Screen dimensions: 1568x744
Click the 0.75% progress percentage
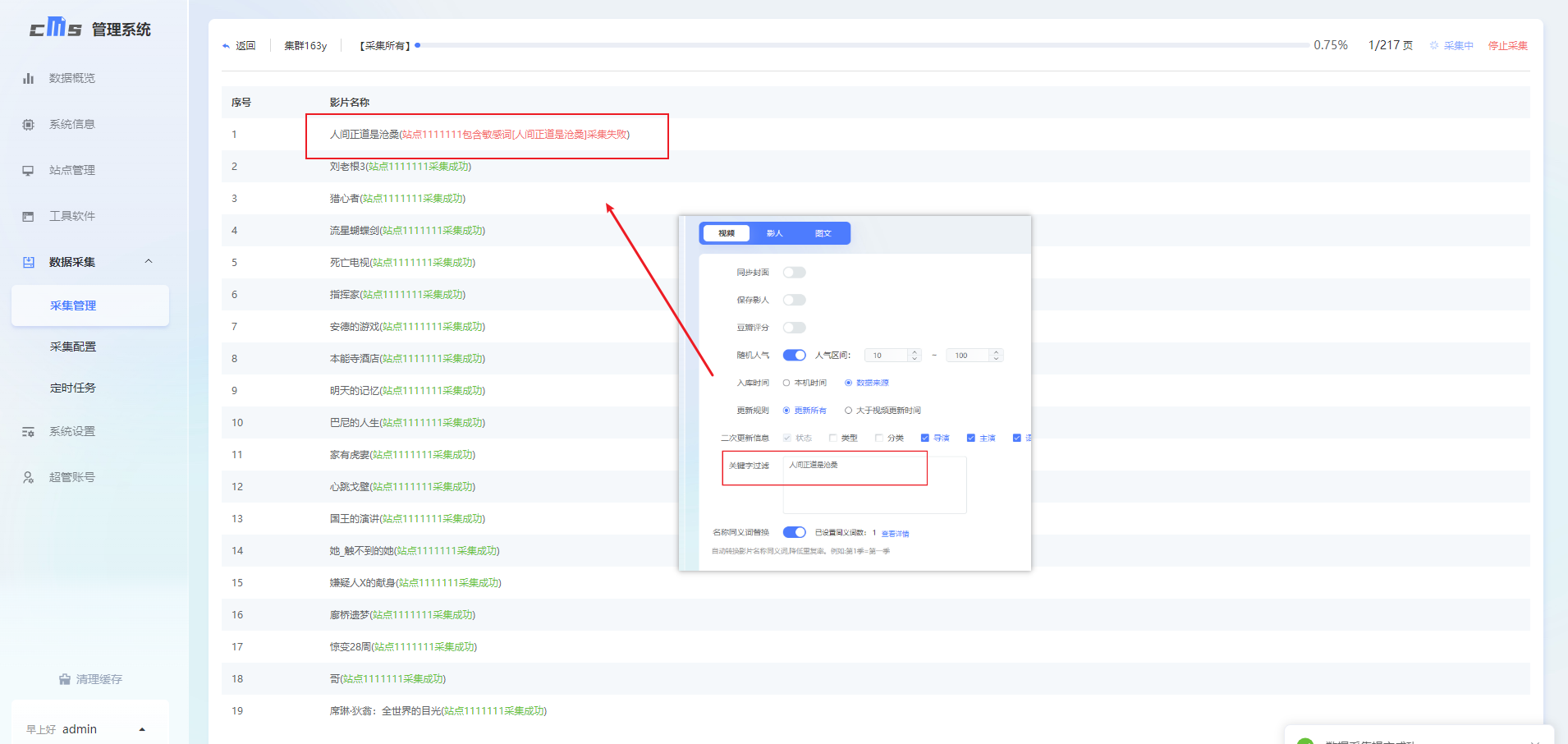tap(1331, 45)
